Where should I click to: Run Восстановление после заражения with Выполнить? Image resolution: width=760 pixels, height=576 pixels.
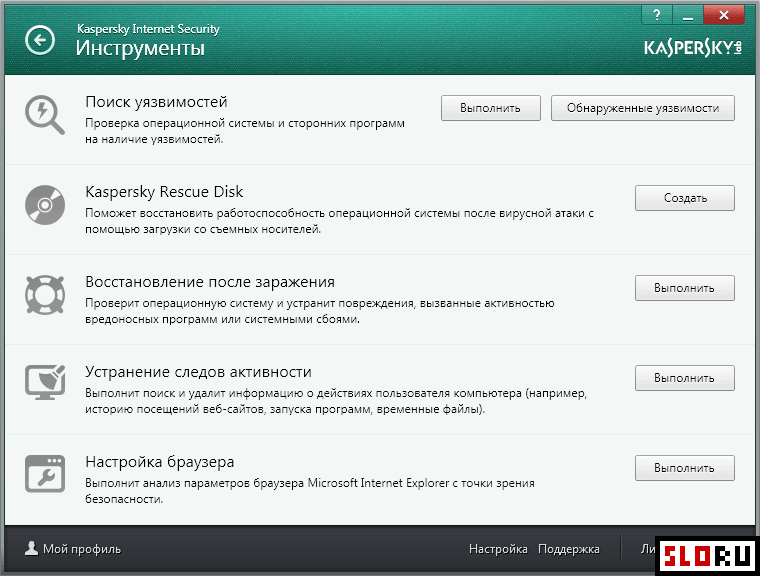click(685, 288)
